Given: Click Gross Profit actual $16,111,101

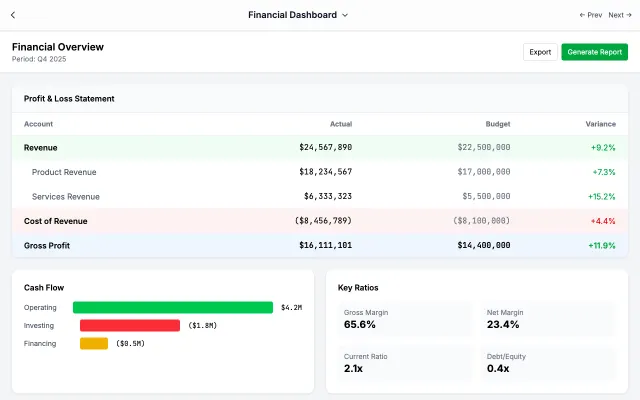Looking at the screenshot, I should pos(325,245).
